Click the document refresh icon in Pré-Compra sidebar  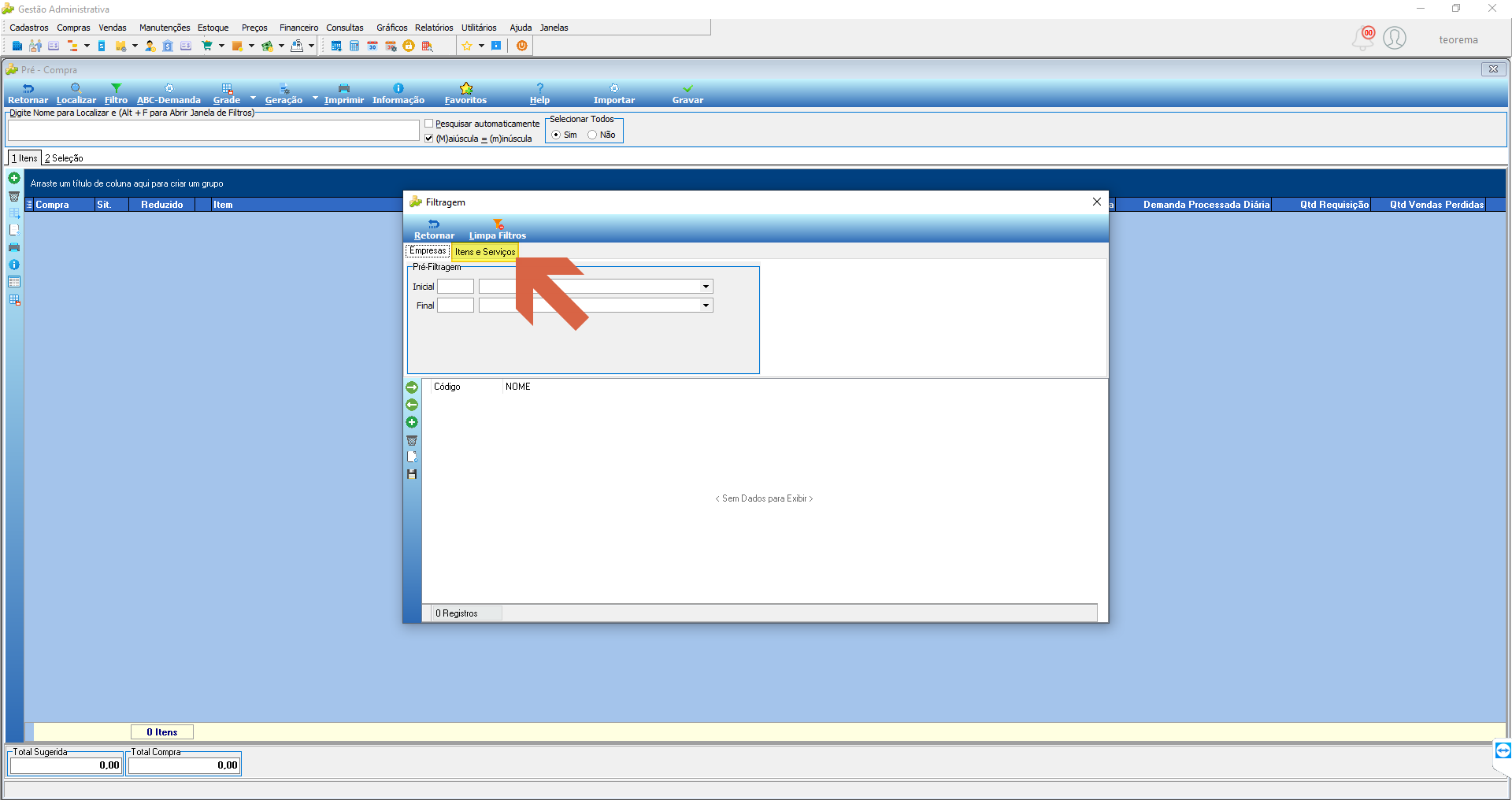14,230
